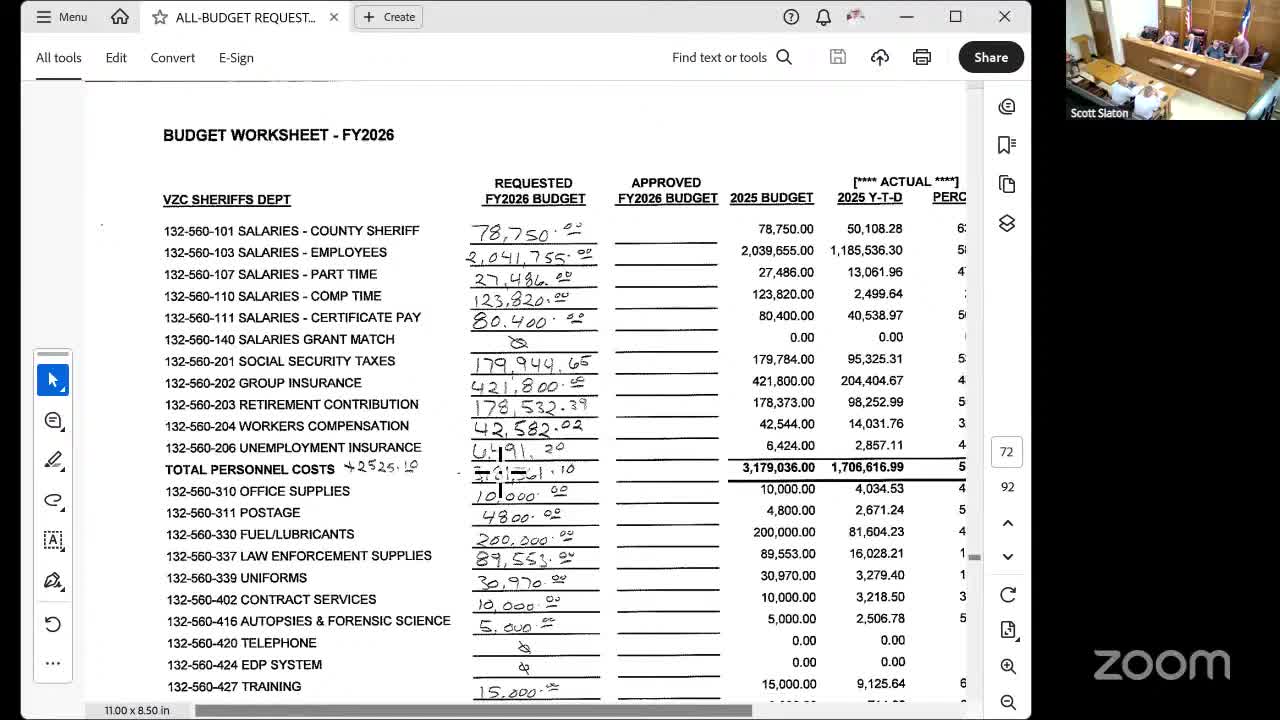Screen dimensions: 1280x720
Task: Star the ALL-BUDGET REQUEST document tab
Action: (x=160, y=17)
